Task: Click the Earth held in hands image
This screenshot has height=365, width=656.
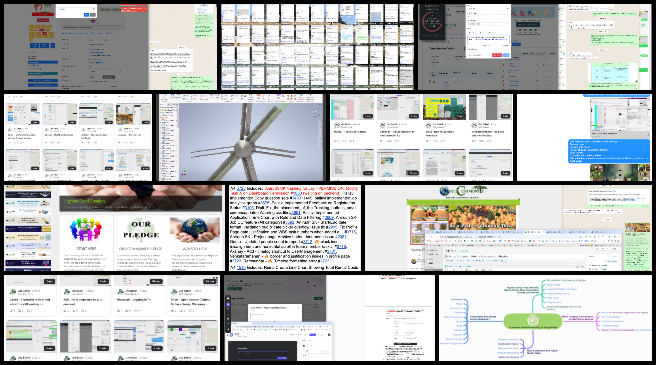Action: [x=195, y=229]
